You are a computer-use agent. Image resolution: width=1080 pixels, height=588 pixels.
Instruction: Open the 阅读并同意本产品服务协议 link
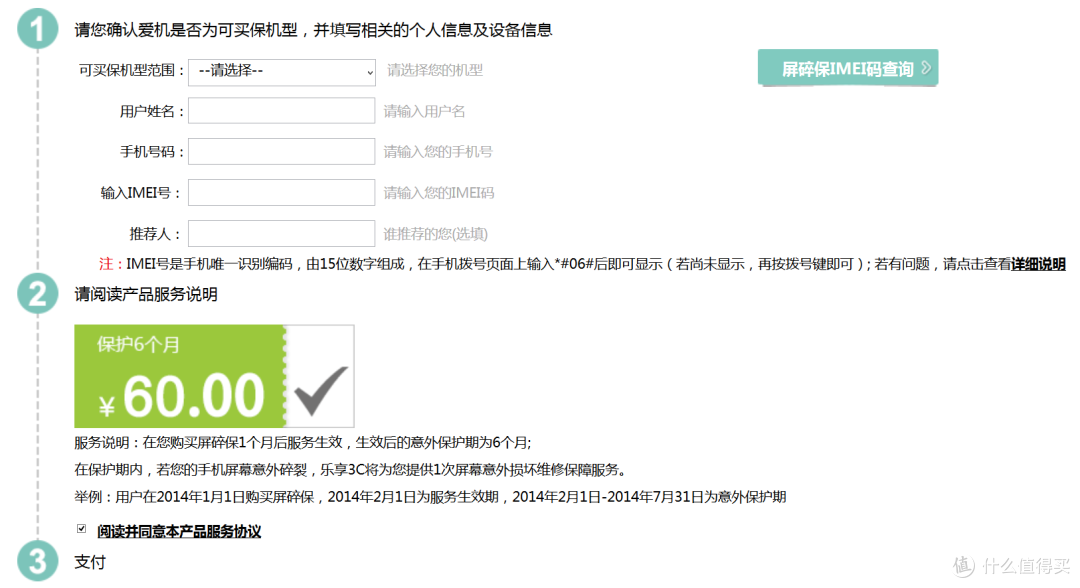[179, 532]
